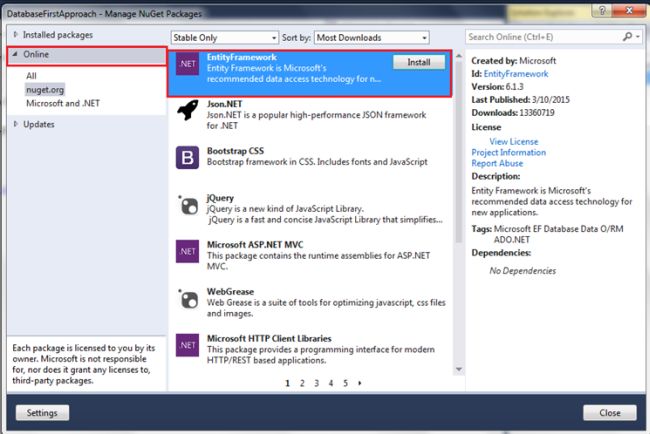Click the Microsoft ASP.NET MVC icon
This screenshot has width=650, height=434.
pos(187,251)
